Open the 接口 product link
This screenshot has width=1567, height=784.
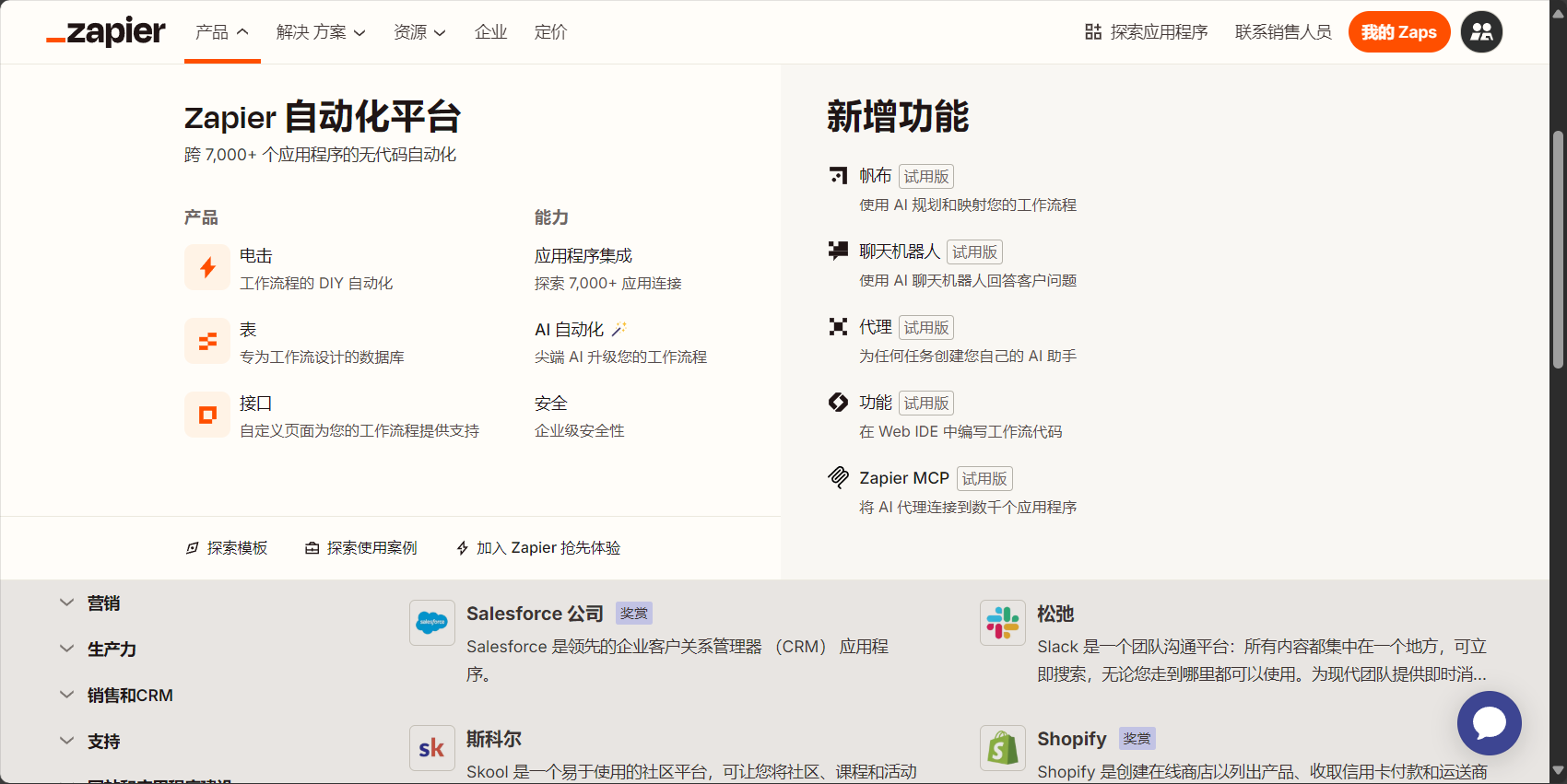click(256, 403)
